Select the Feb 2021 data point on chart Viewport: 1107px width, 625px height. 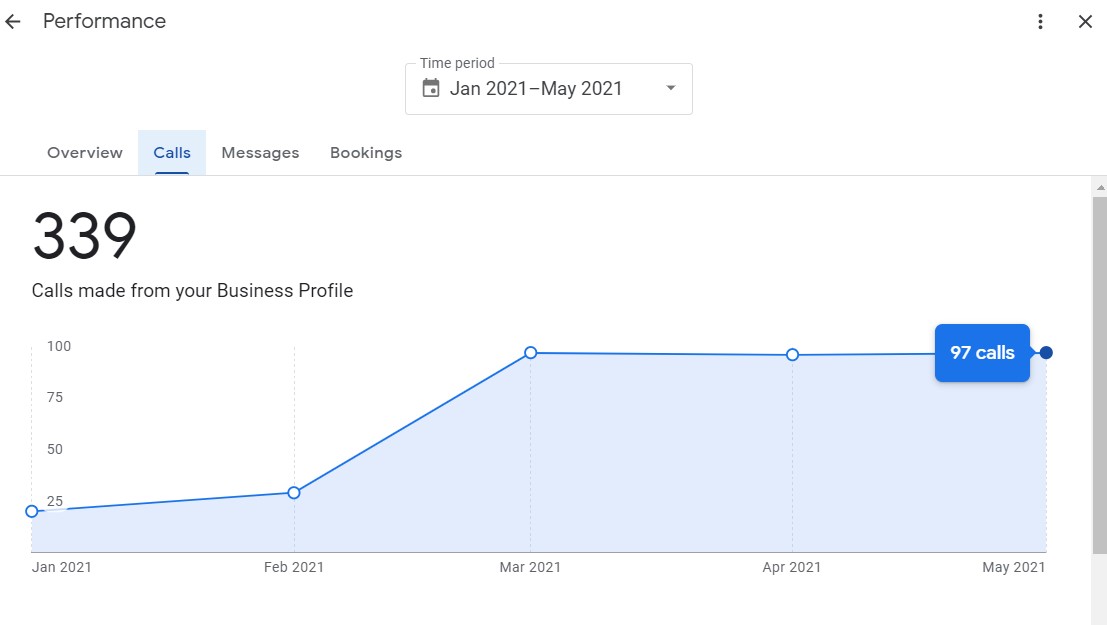[294, 493]
